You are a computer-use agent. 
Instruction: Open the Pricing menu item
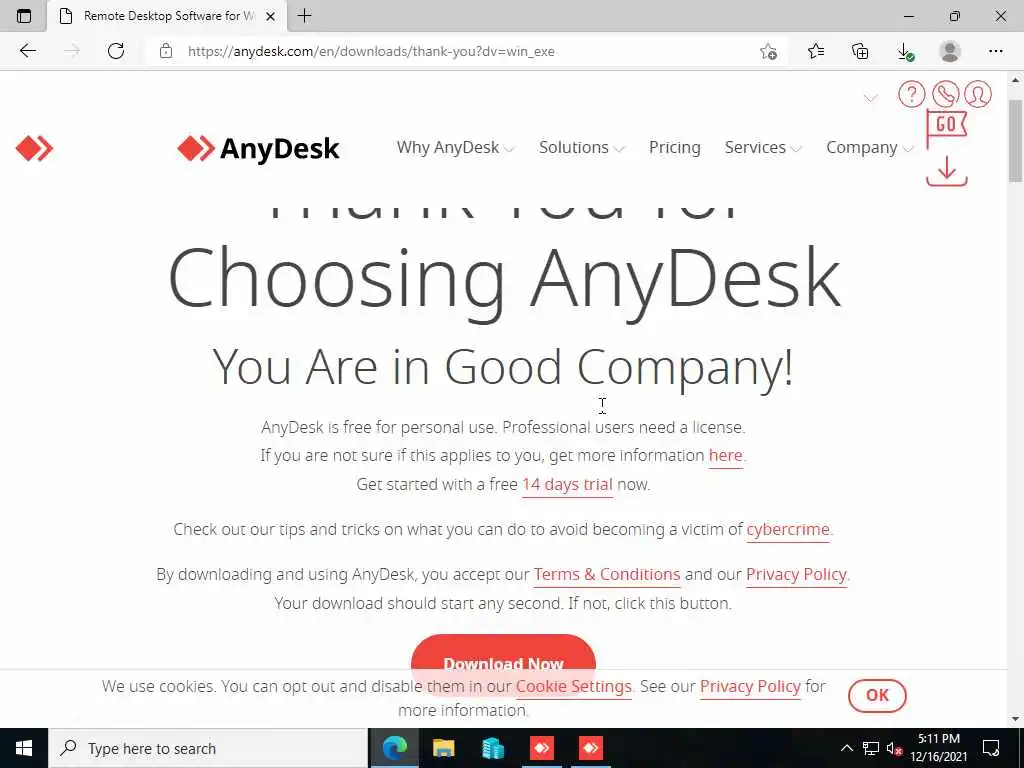[675, 148]
